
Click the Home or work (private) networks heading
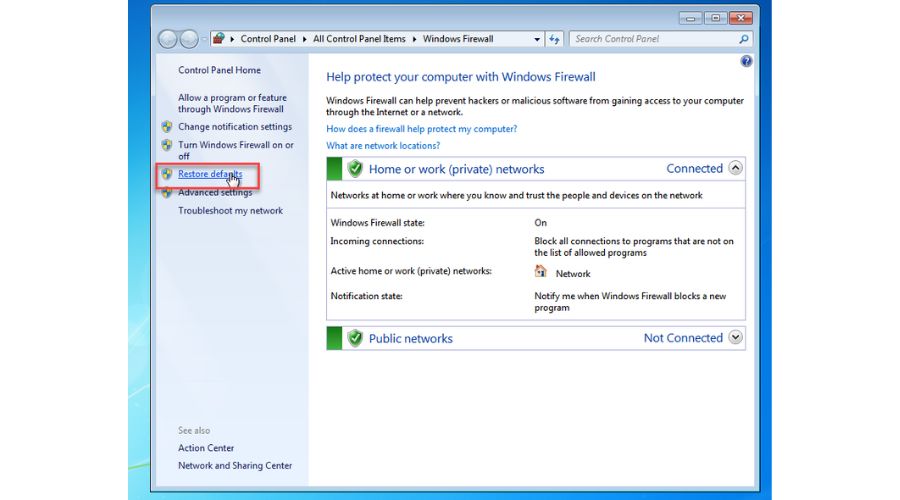pyautogui.click(x=456, y=169)
